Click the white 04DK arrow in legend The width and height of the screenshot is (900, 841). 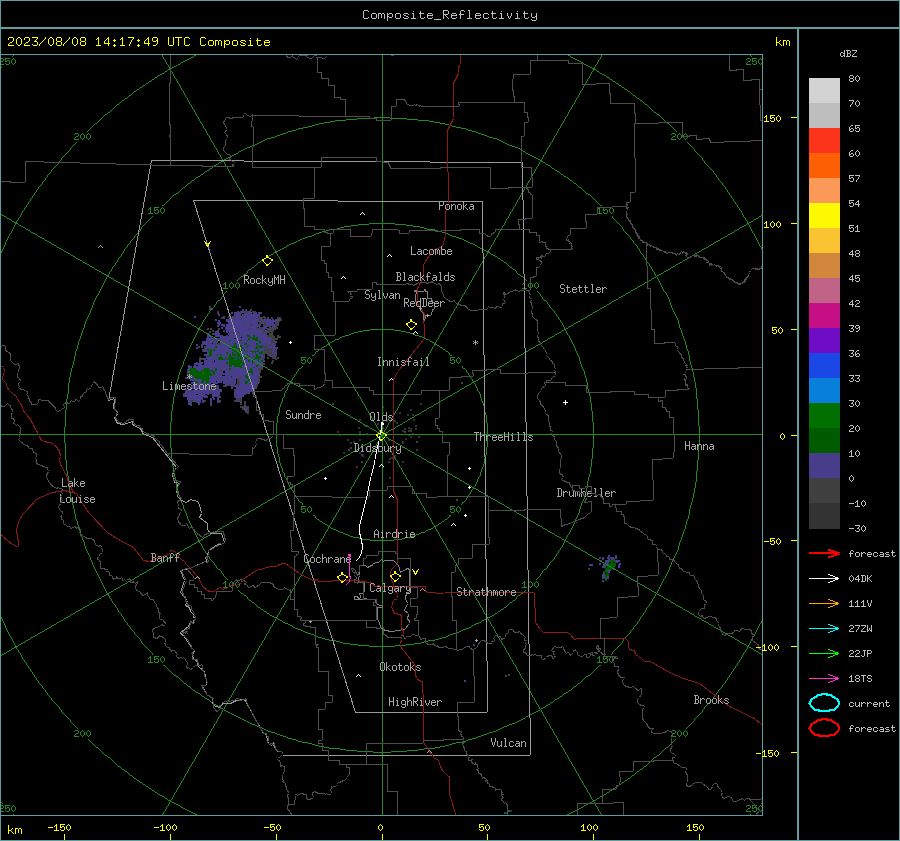pos(824,579)
